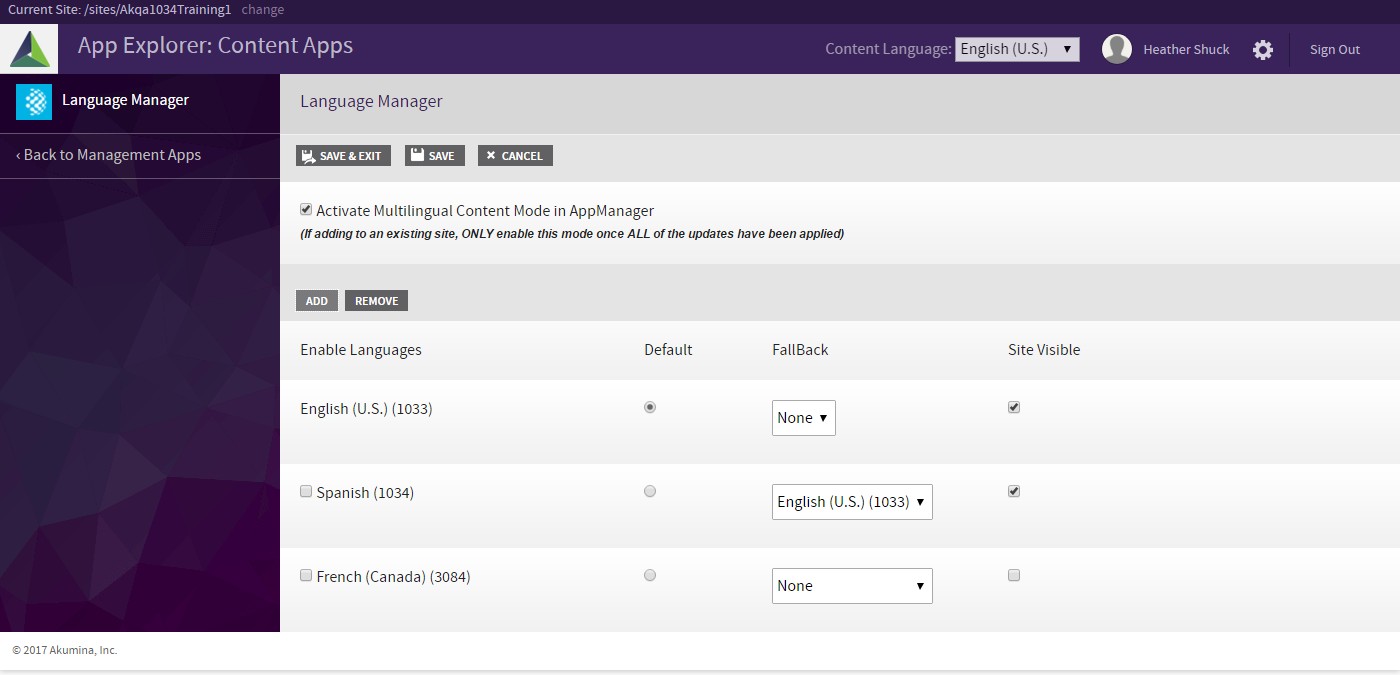Click the disk icon on the SAVE button
This screenshot has width=1400, height=675.
coord(415,155)
